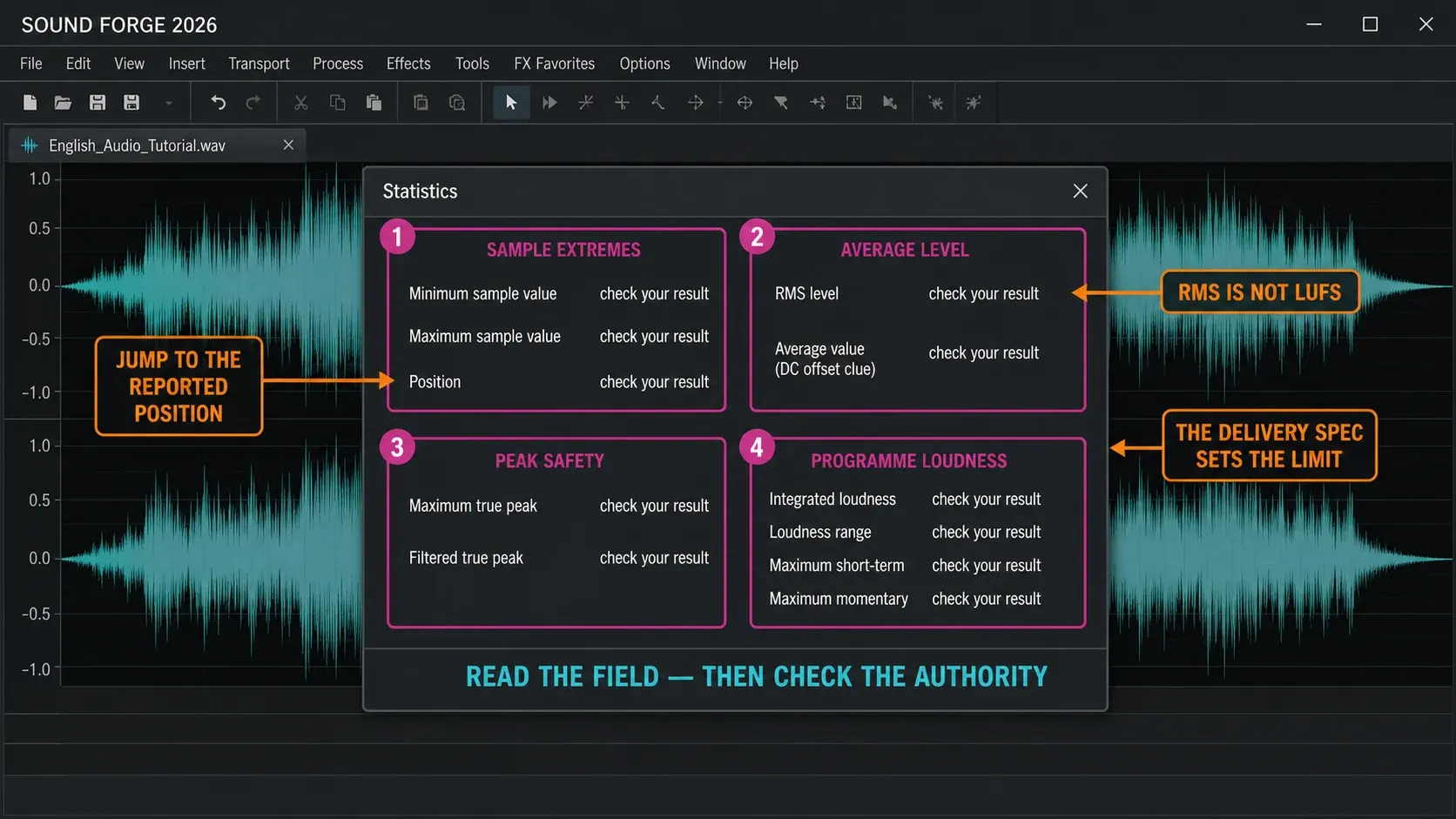1456x819 pixels.
Task: Copy selection using toolbar copy icon
Action: (338, 103)
